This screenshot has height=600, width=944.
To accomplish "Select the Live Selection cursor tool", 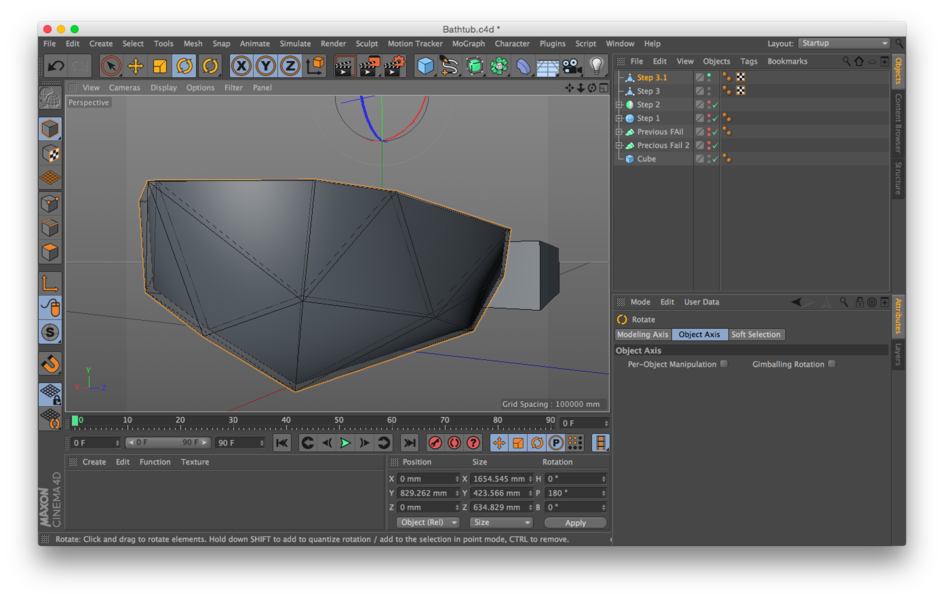I will coord(111,66).
